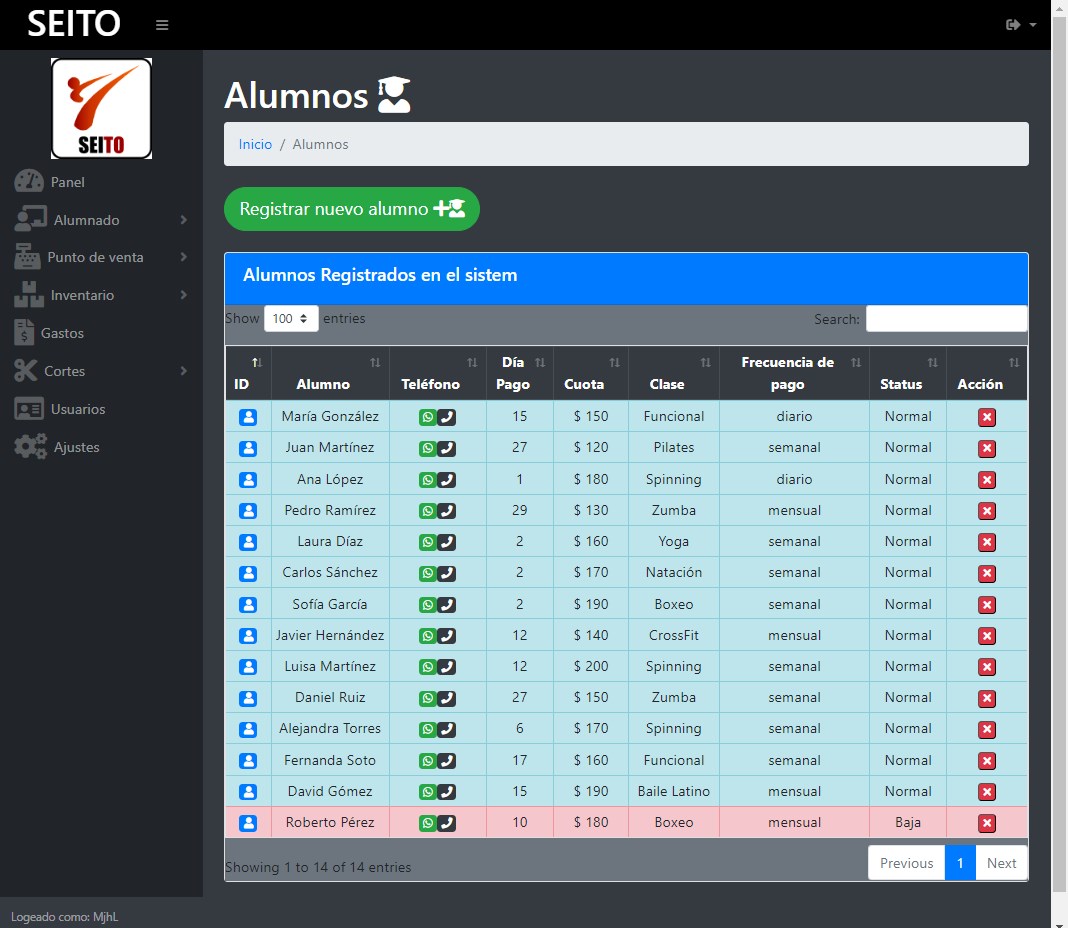Click the red X icon for Roberto Pérez
The image size is (1068, 928).
tap(987, 823)
